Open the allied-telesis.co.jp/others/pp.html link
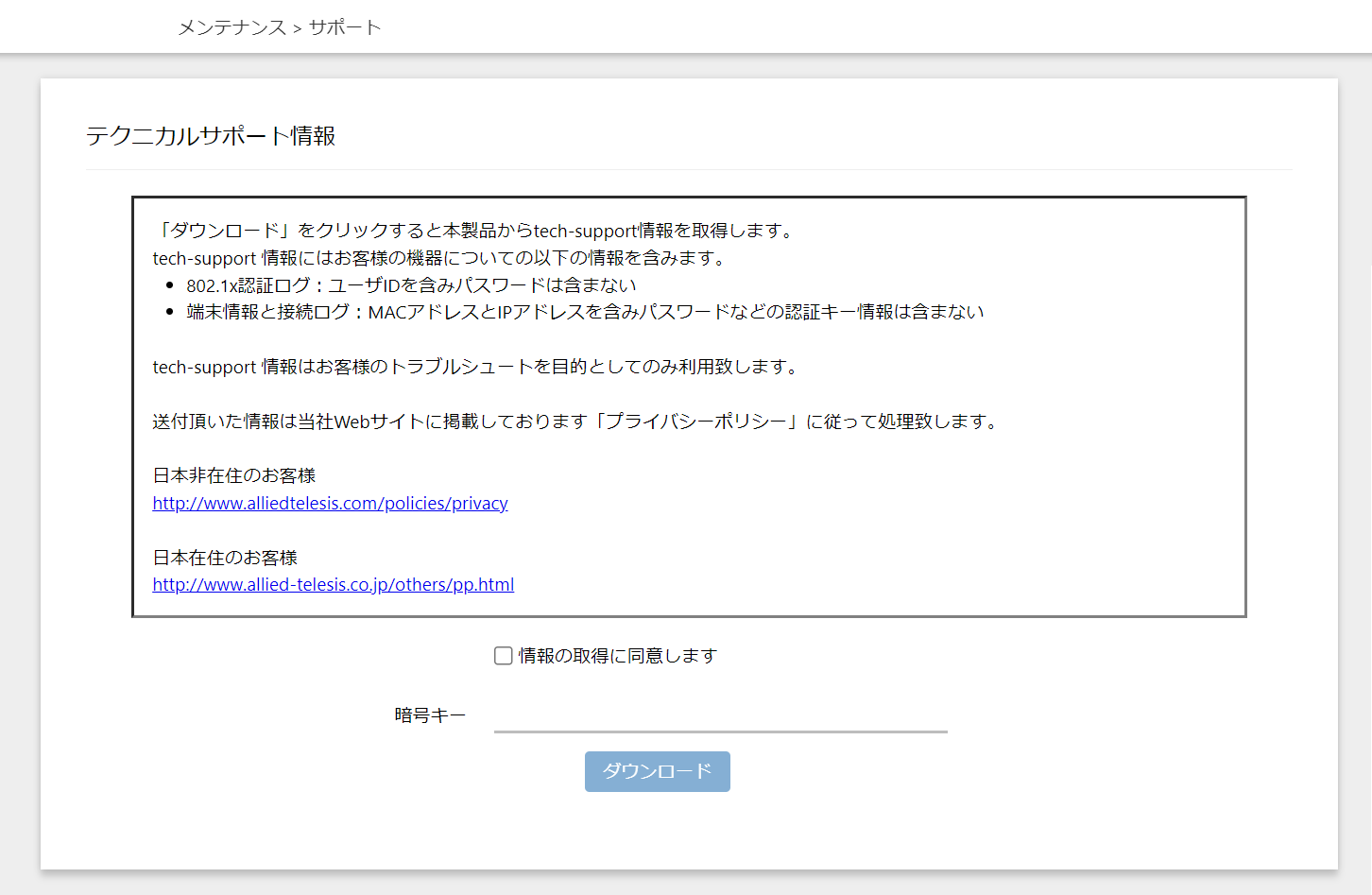1372x895 pixels. [333, 584]
